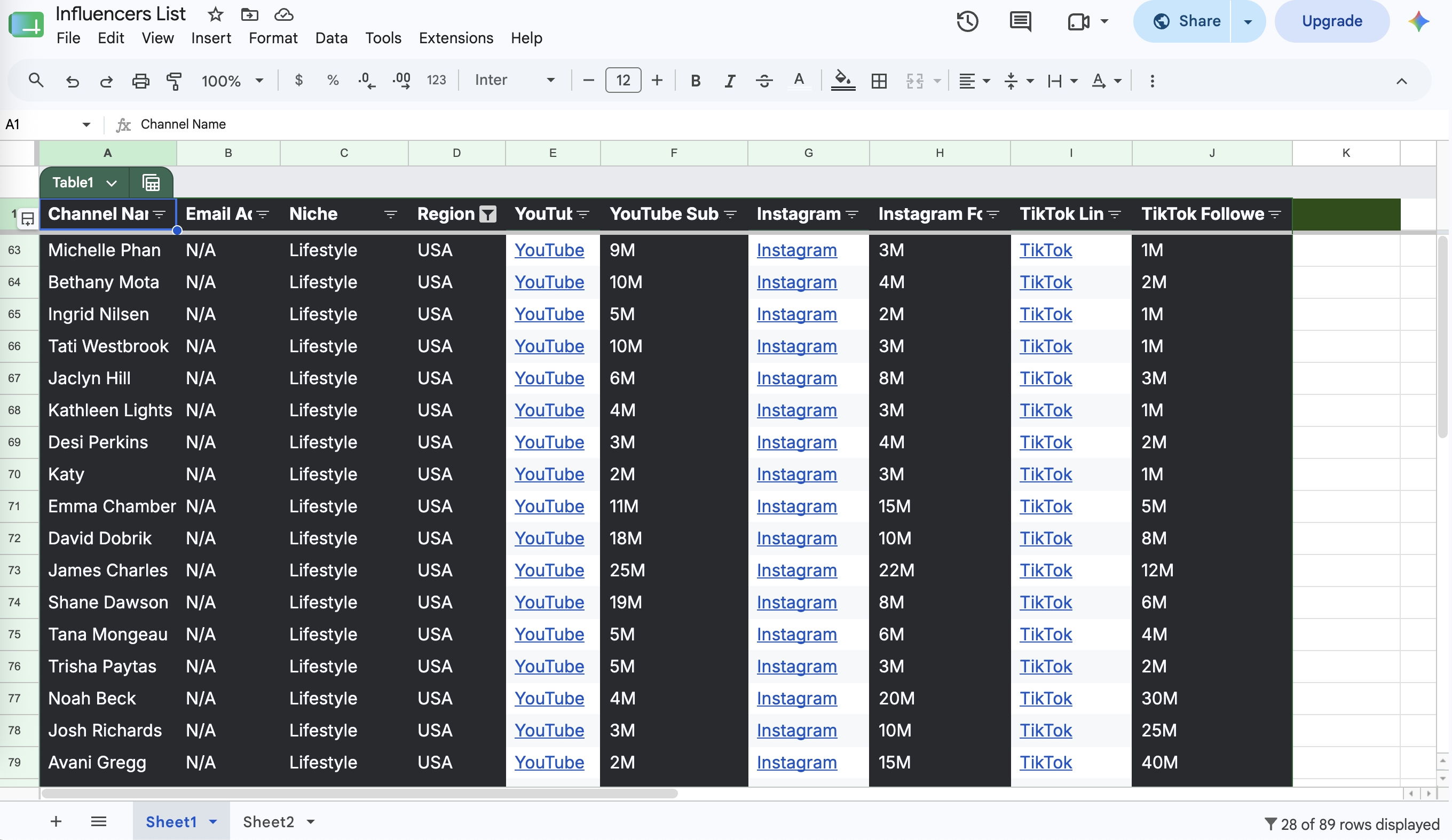Image resolution: width=1452 pixels, height=840 pixels.
Task: Toggle bold formatting
Action: [x=696, y=81]
